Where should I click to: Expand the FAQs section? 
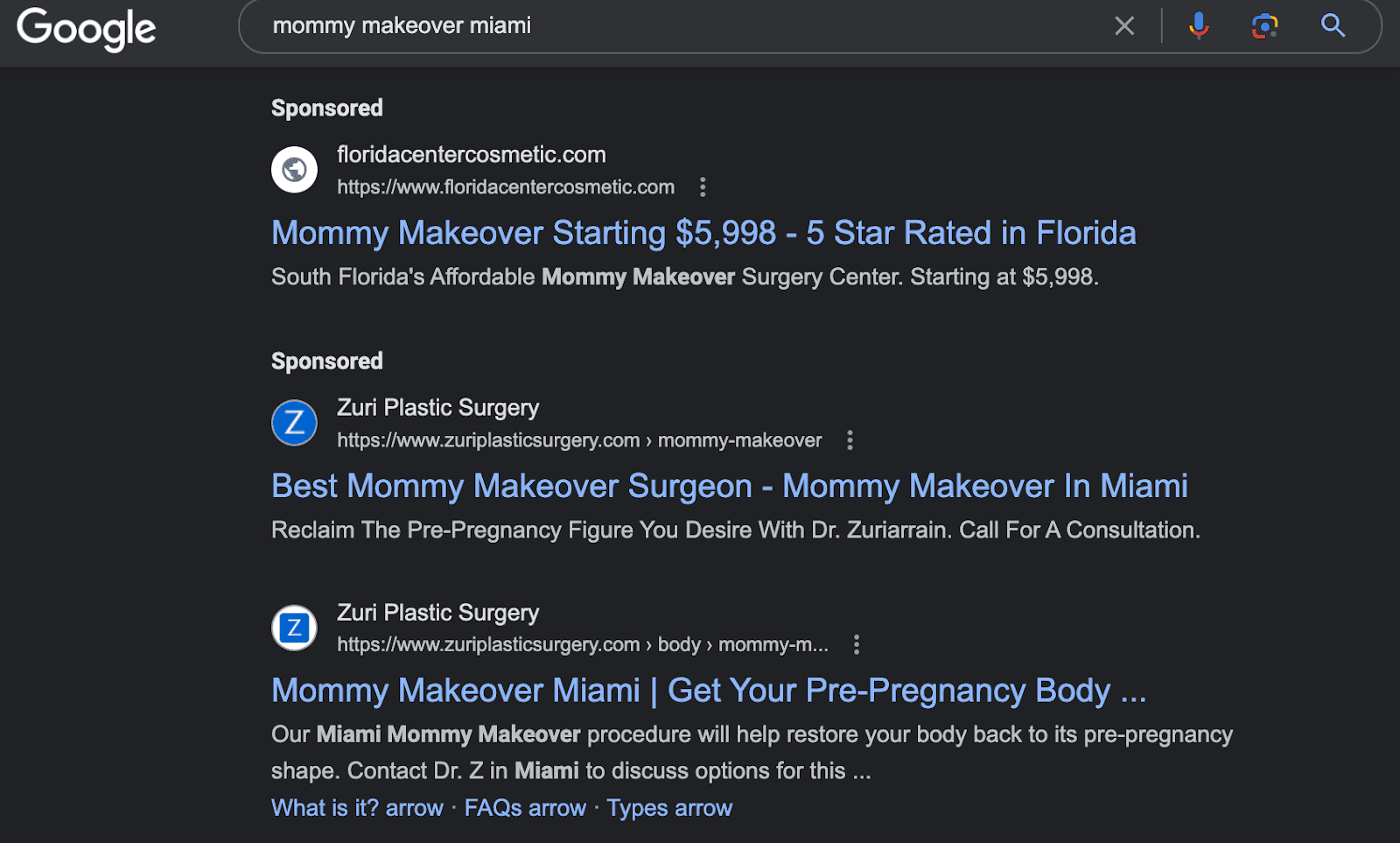(525, 807)
